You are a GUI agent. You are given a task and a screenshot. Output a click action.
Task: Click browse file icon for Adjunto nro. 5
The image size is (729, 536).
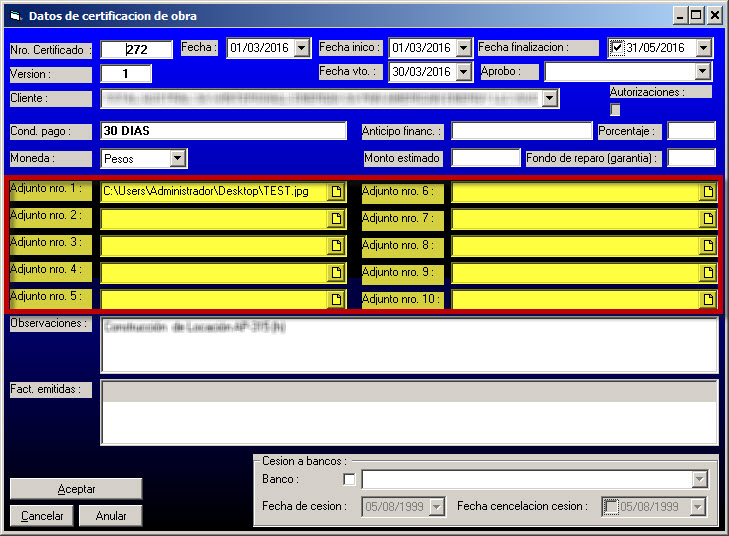click(x=337, y=300)
